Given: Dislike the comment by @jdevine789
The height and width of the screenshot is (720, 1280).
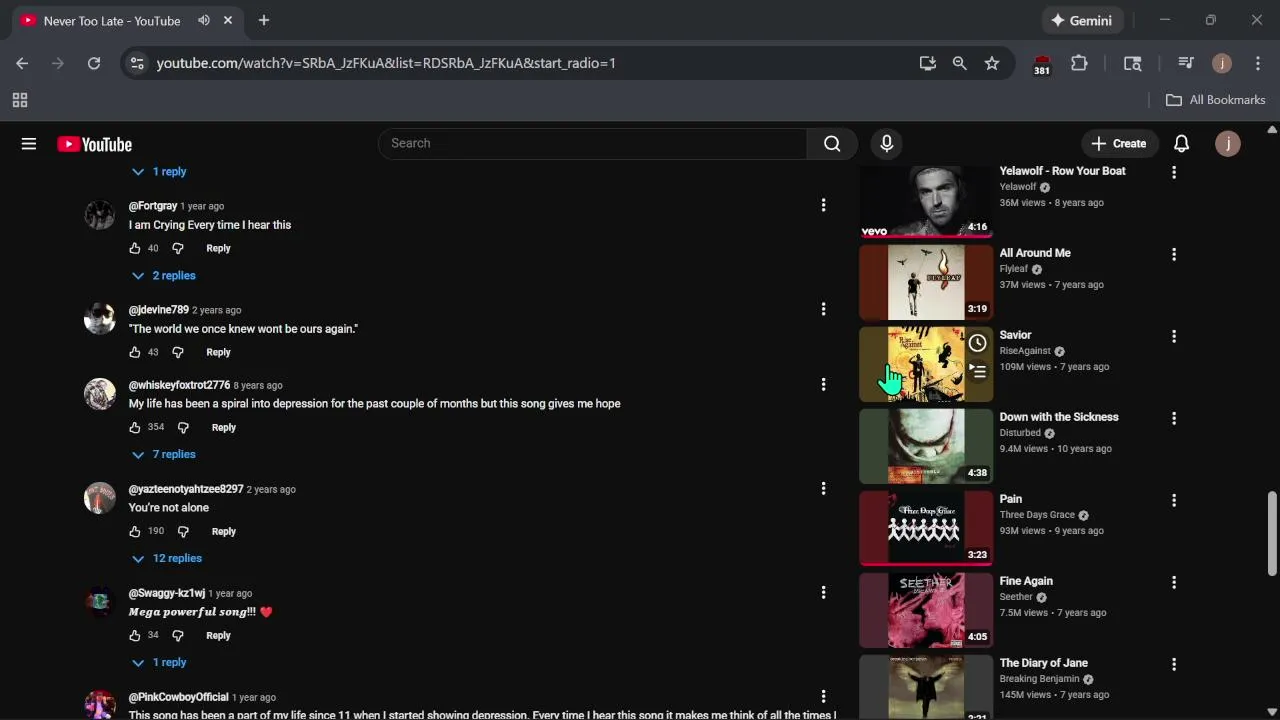Looking at the screenshot, I should [178, 352].
